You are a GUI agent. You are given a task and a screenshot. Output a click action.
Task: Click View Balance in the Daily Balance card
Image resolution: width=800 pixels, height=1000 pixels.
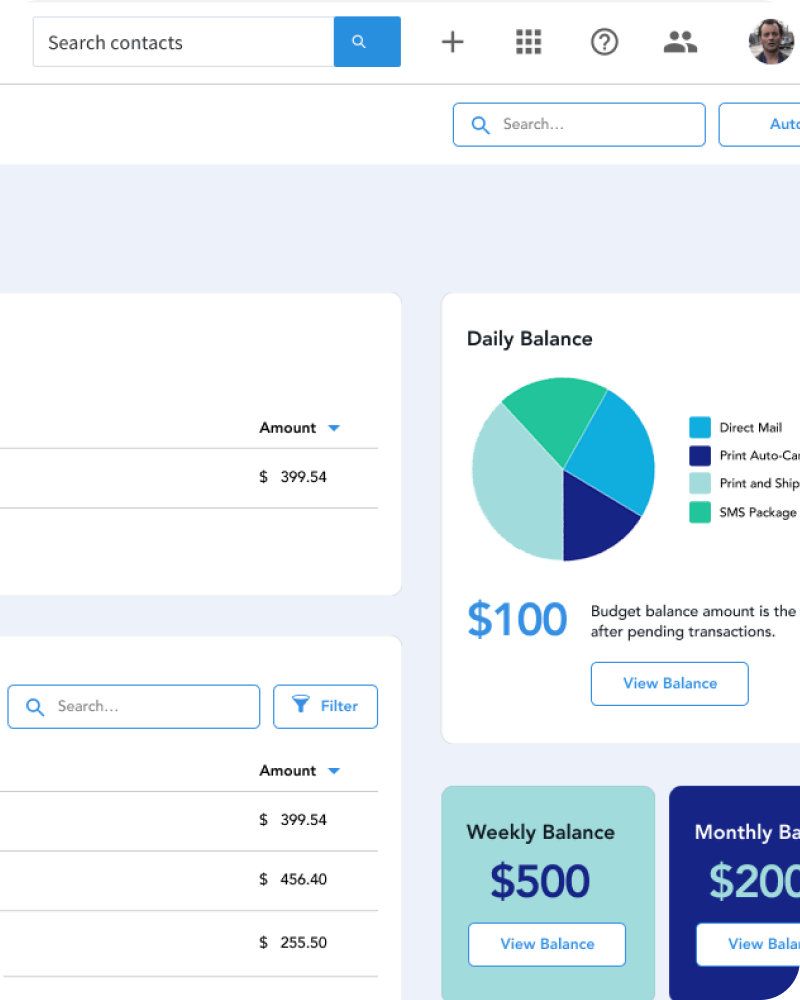pyautogui.click(x=669, y=683)
